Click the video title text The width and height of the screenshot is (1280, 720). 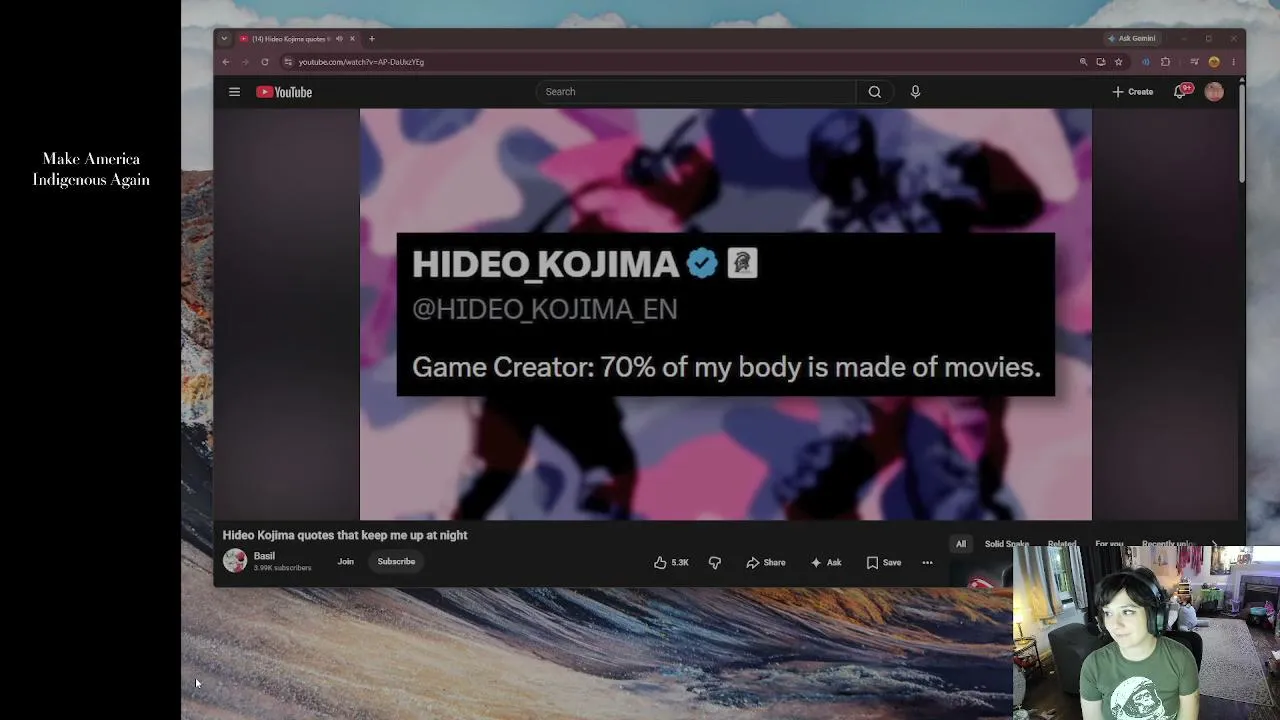click(x=345, y=535)
